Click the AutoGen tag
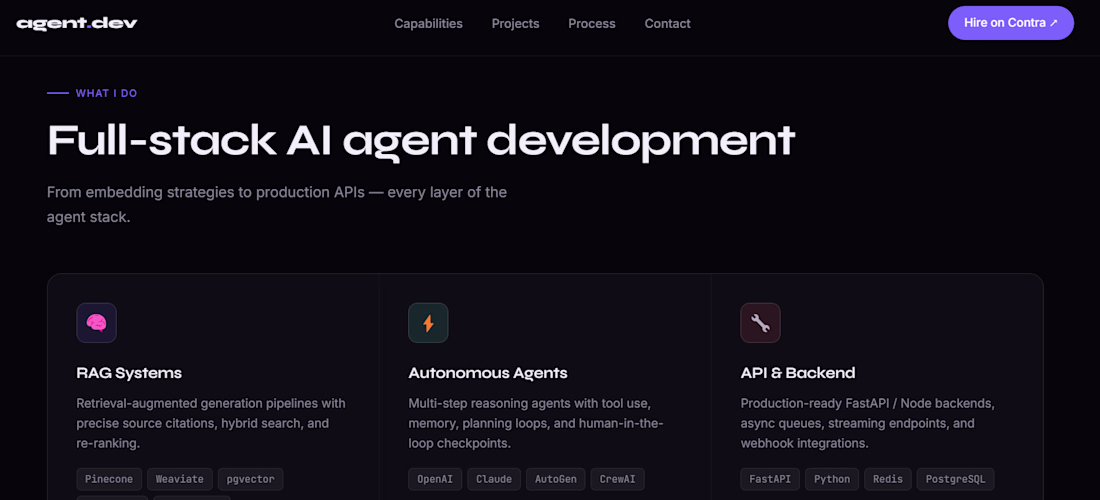This screenshot has height=500, width=1100. click(x=556, y=479)
